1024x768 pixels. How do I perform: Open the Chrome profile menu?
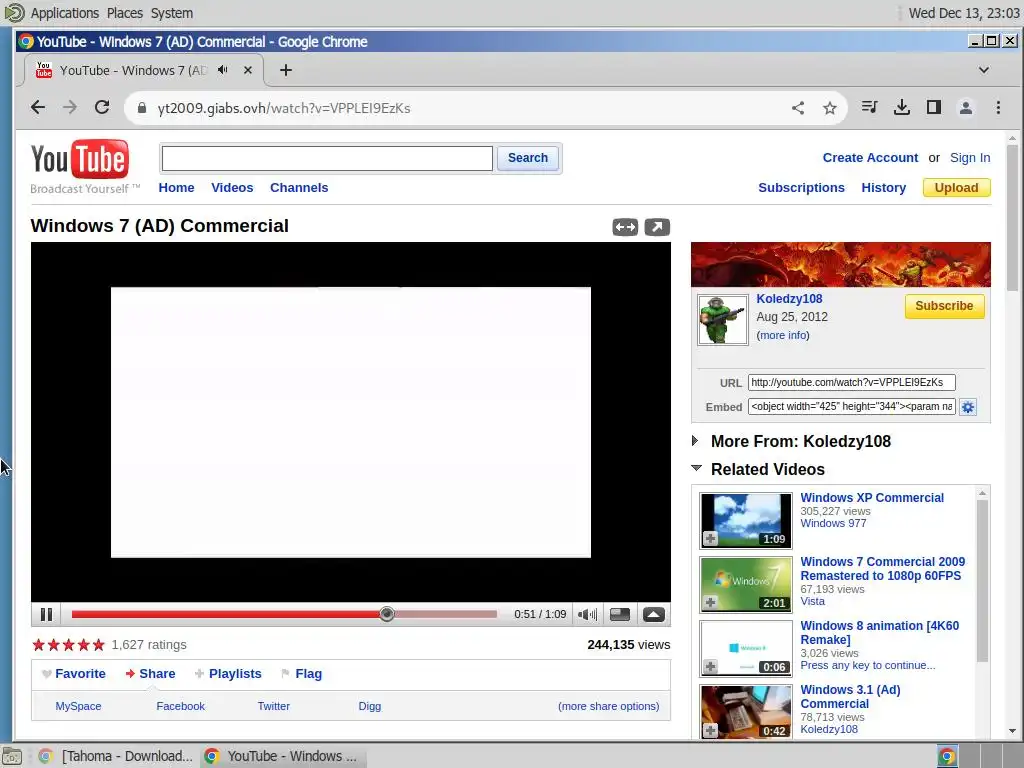point(966,107)
